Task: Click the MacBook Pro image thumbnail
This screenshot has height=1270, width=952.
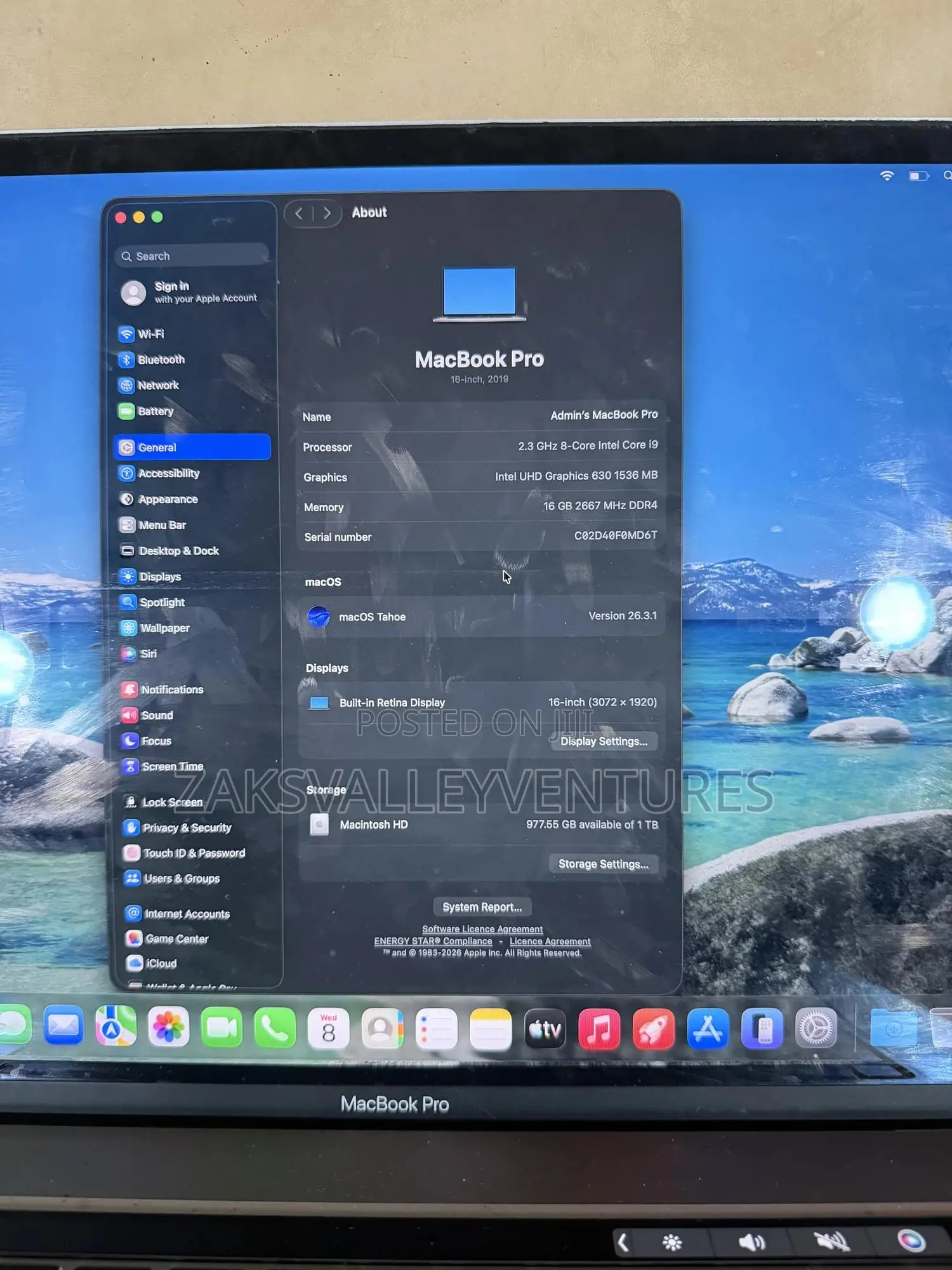Action: click(x=480, y=294)
